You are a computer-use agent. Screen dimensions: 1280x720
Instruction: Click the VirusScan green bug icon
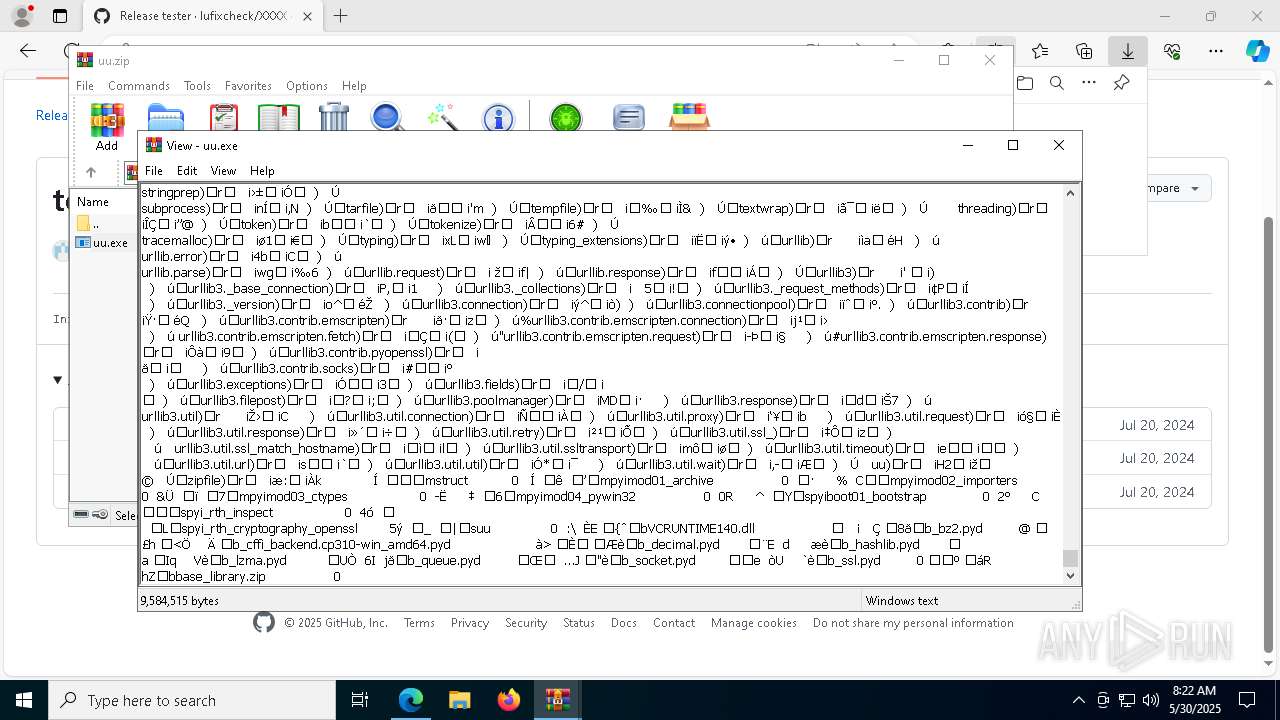coord(566,118)
